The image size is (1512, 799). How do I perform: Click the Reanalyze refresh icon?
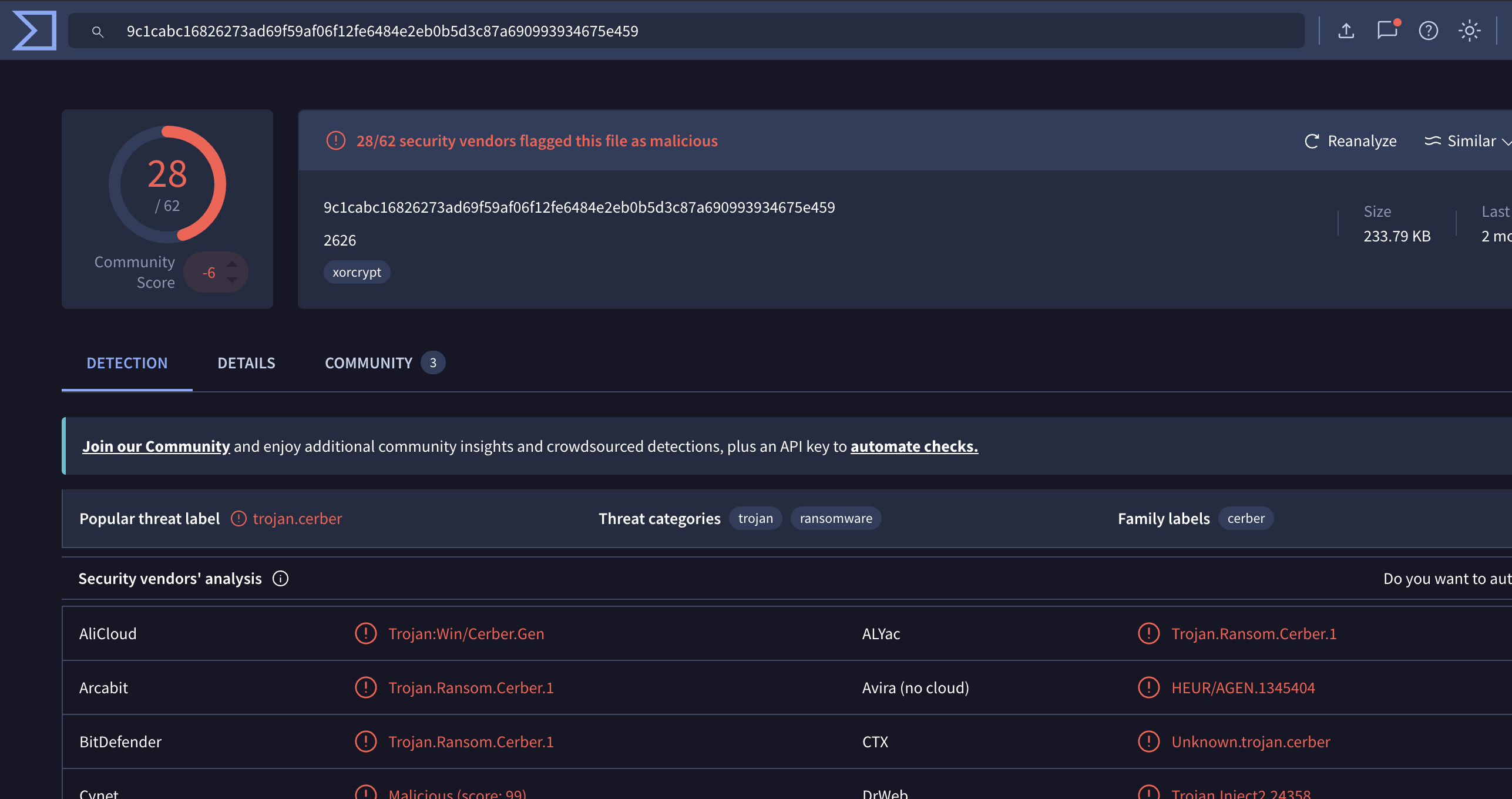pyautogui.click(x=1312, y=142)
